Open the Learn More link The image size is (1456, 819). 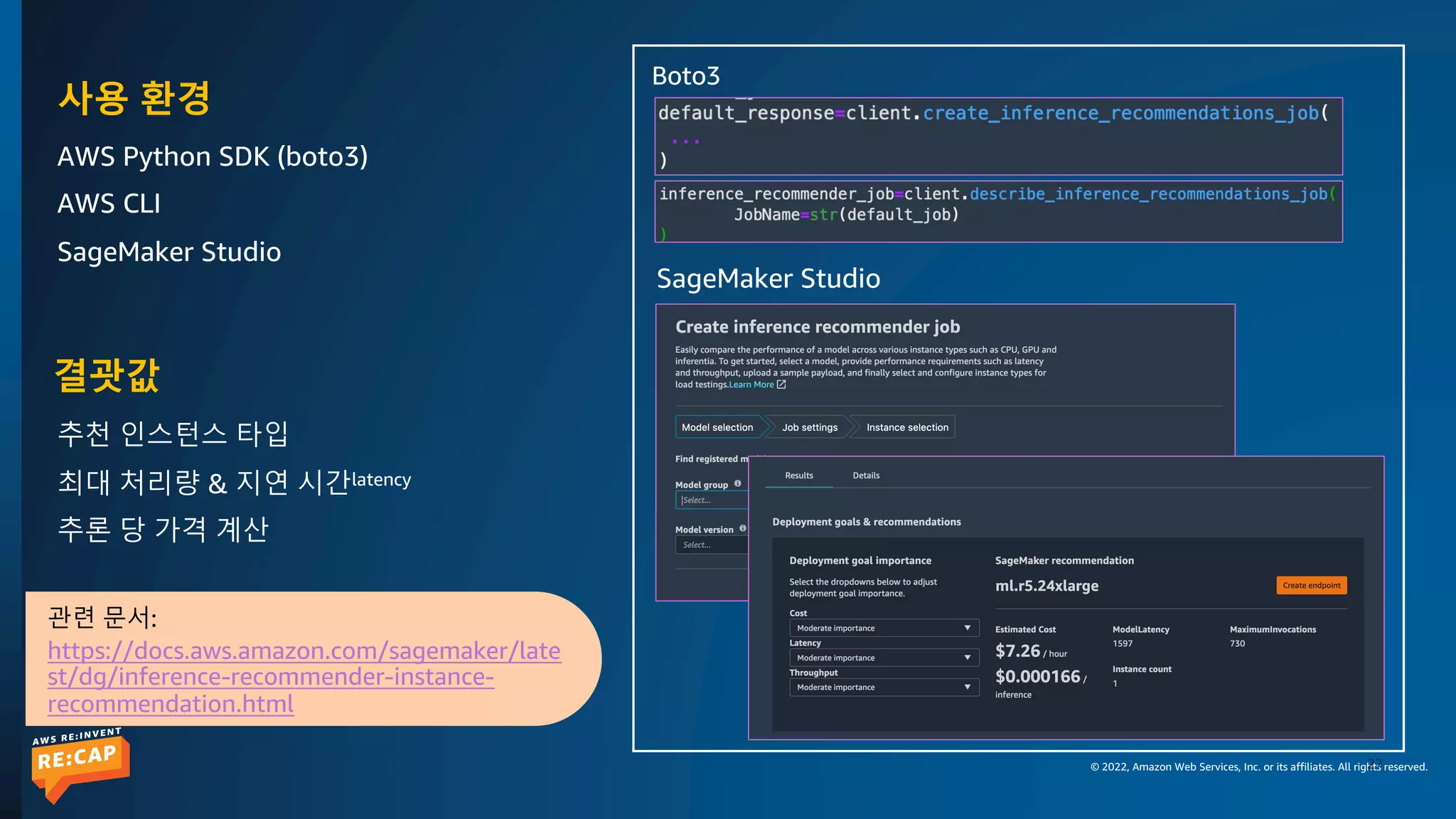pos(751,385)
